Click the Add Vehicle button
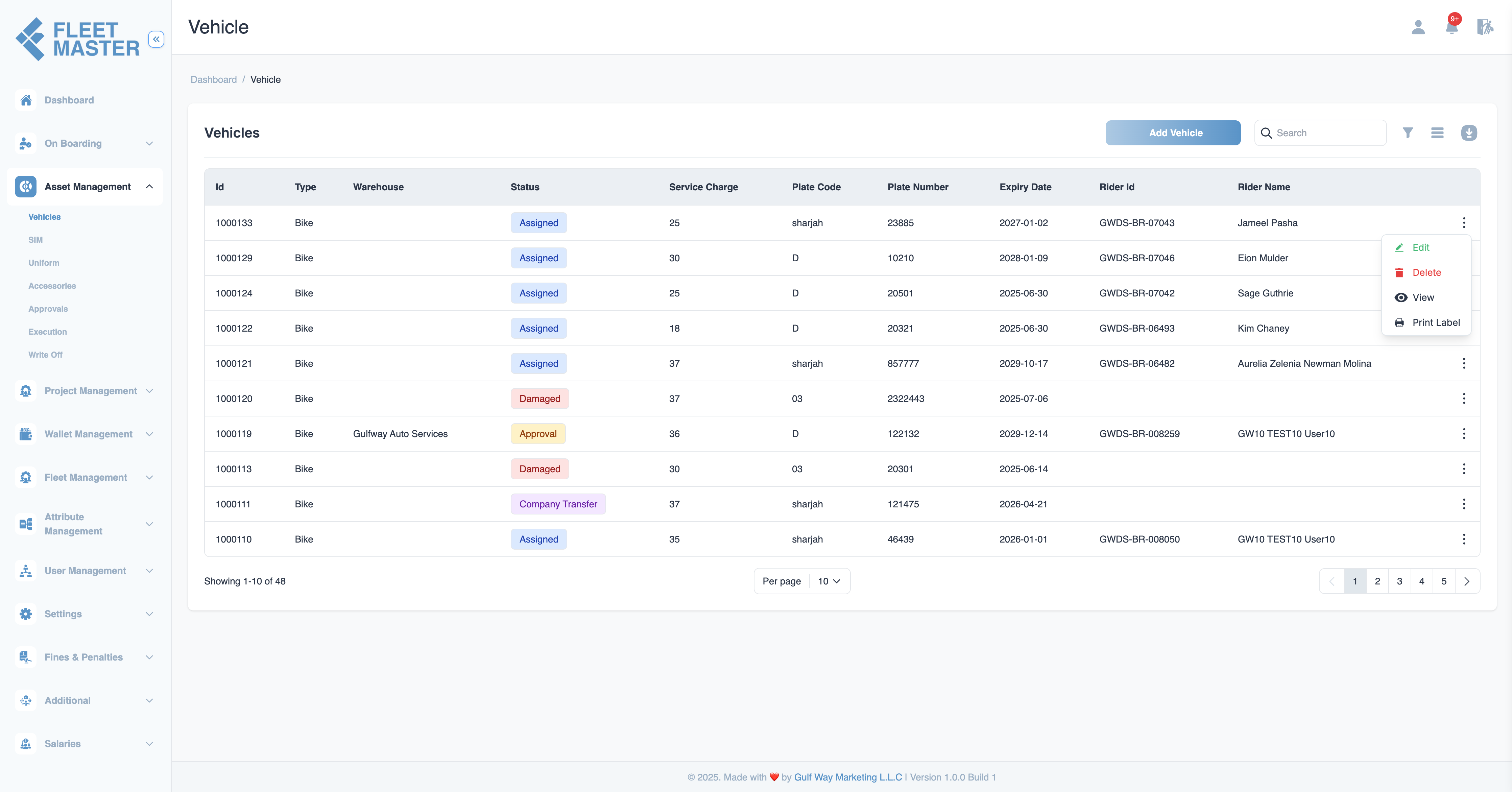 tap(1173, 133)
